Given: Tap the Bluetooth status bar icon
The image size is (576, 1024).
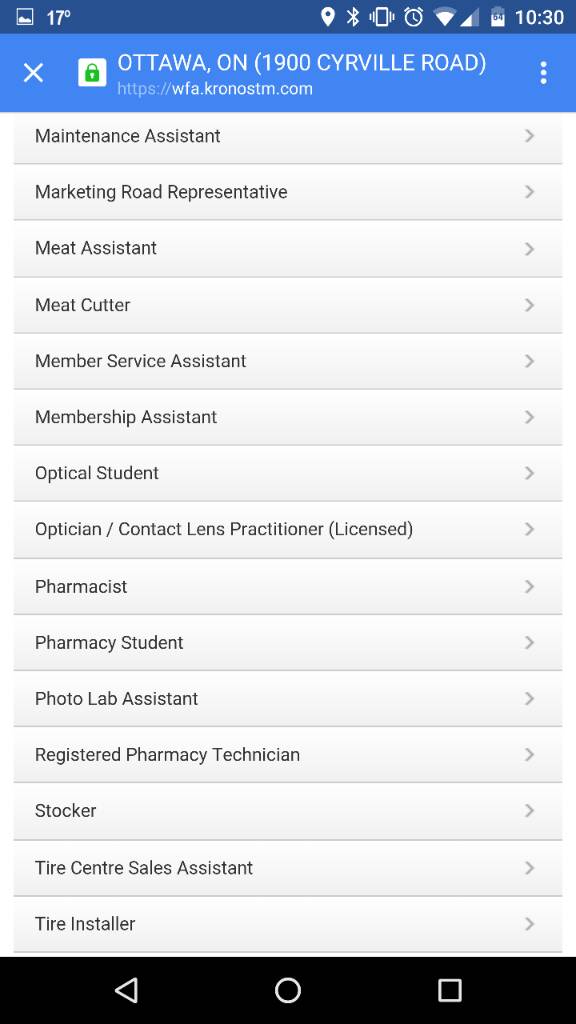Looking at the screenshot, I should [x=353, y=17].
